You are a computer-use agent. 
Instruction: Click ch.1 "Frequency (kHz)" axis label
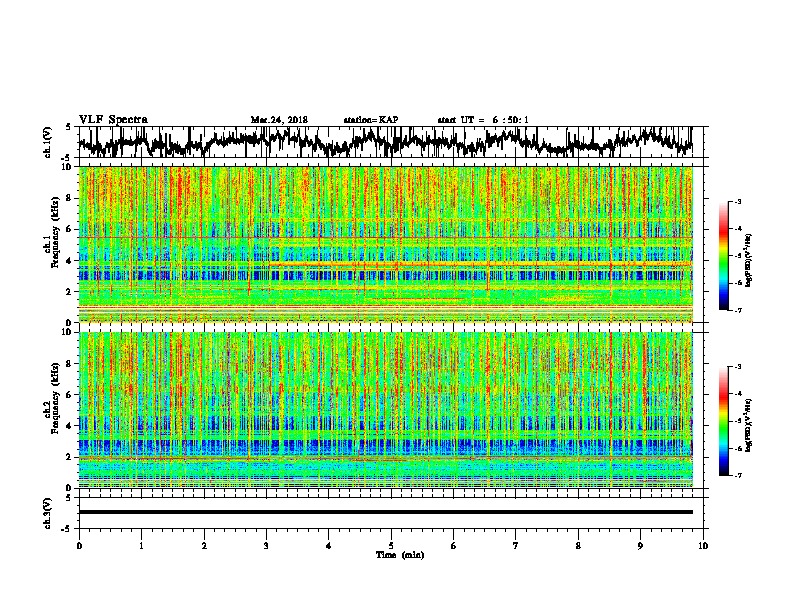[x=55, y=230]
